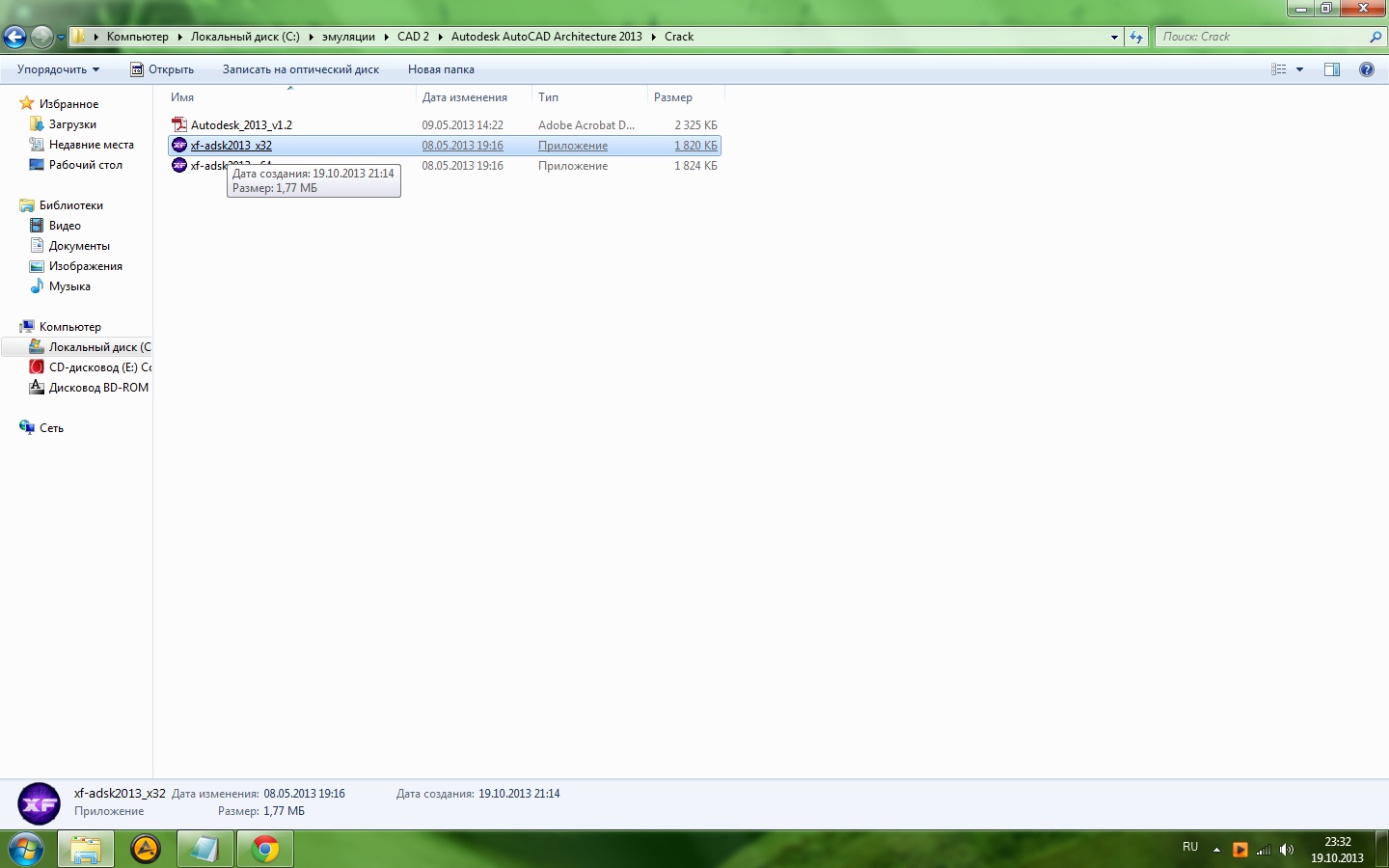
Task: Focus the Поиск: Crack search field
Action: [1260, 37]
